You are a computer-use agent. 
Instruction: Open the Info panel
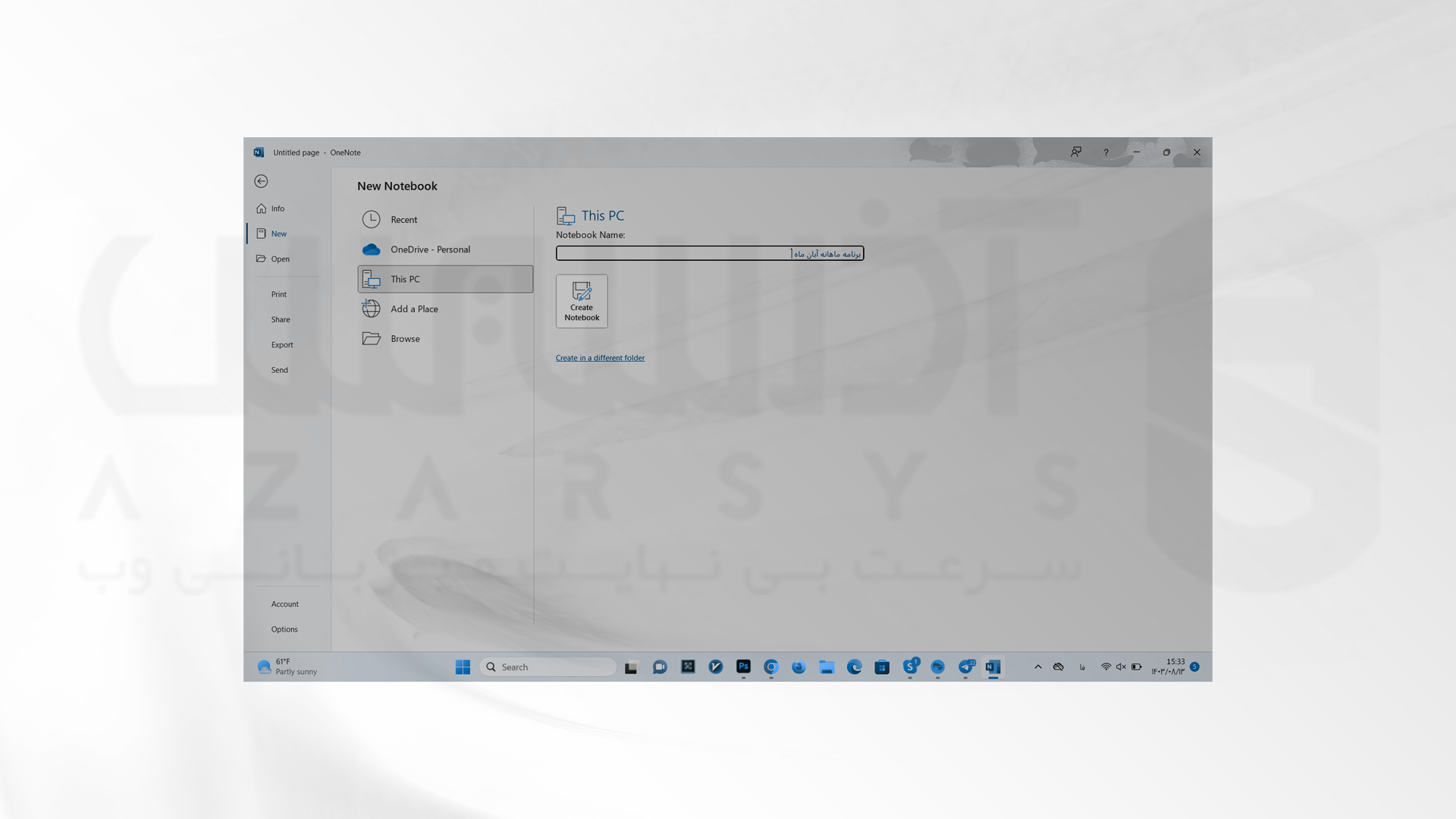(x=277, y=208)
